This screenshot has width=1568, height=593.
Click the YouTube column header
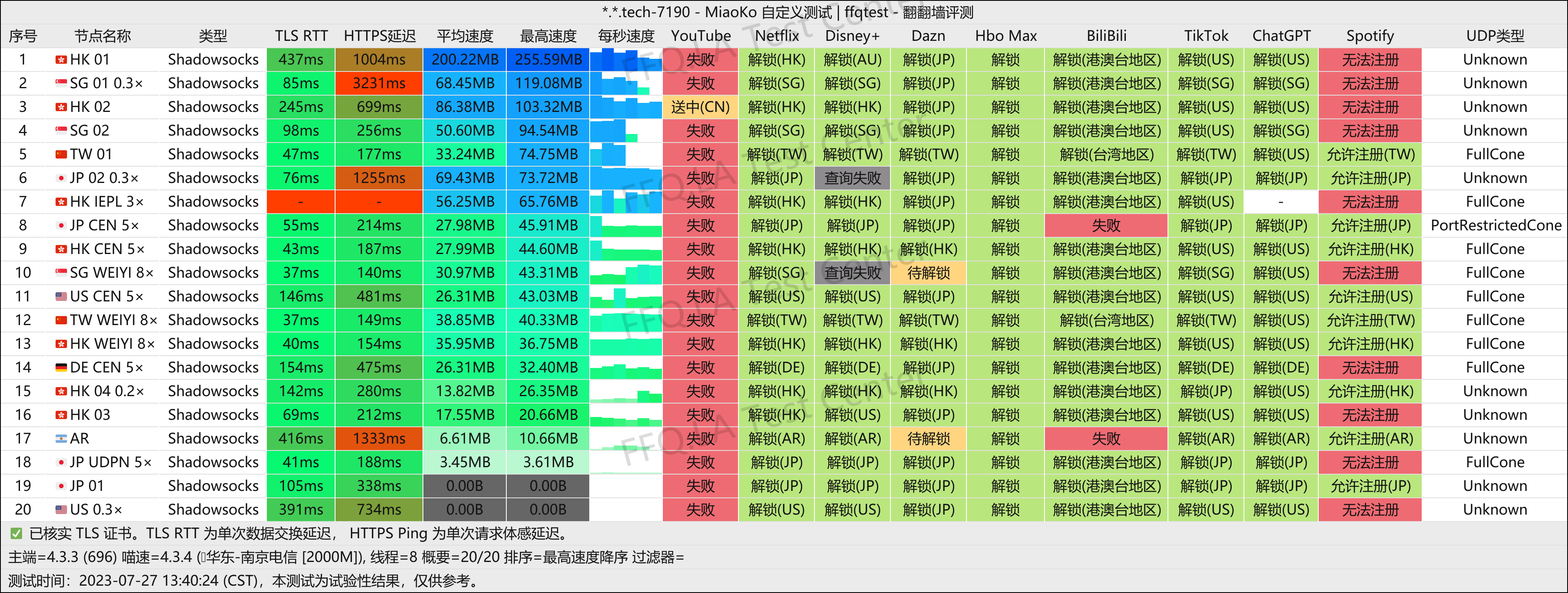pyautogui.click(x=700, y=36)
